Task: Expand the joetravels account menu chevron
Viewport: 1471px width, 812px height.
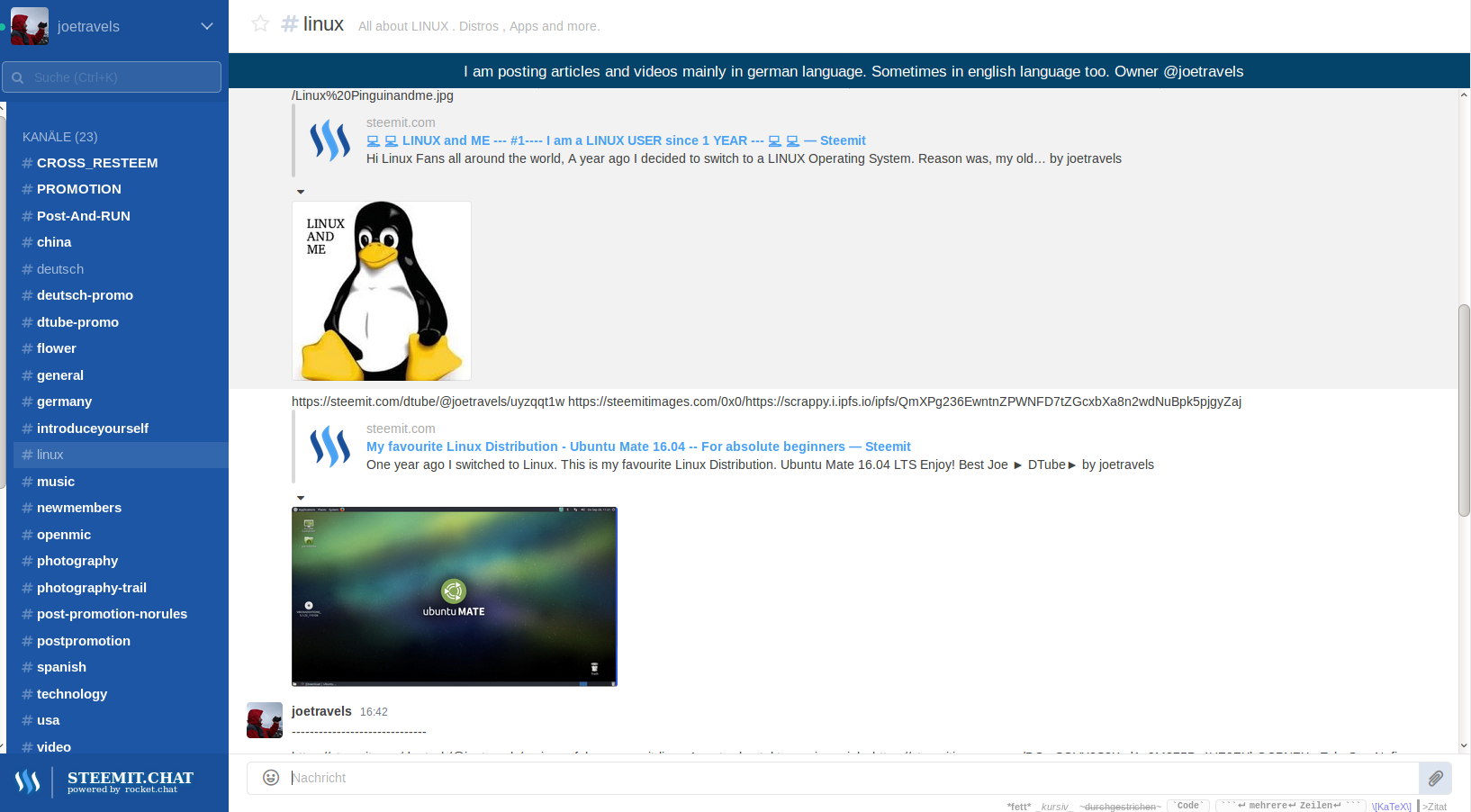Action: pyautogui.click(x=207, y=26)
